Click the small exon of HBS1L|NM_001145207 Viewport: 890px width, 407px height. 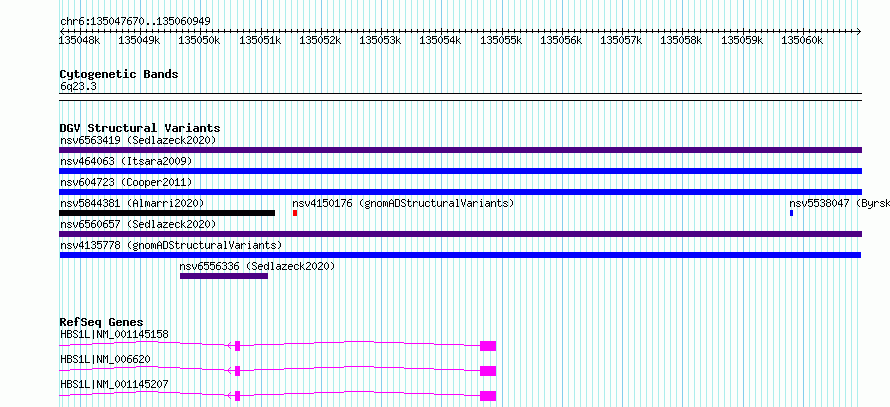pyautogui.click(x=237, y=396)
